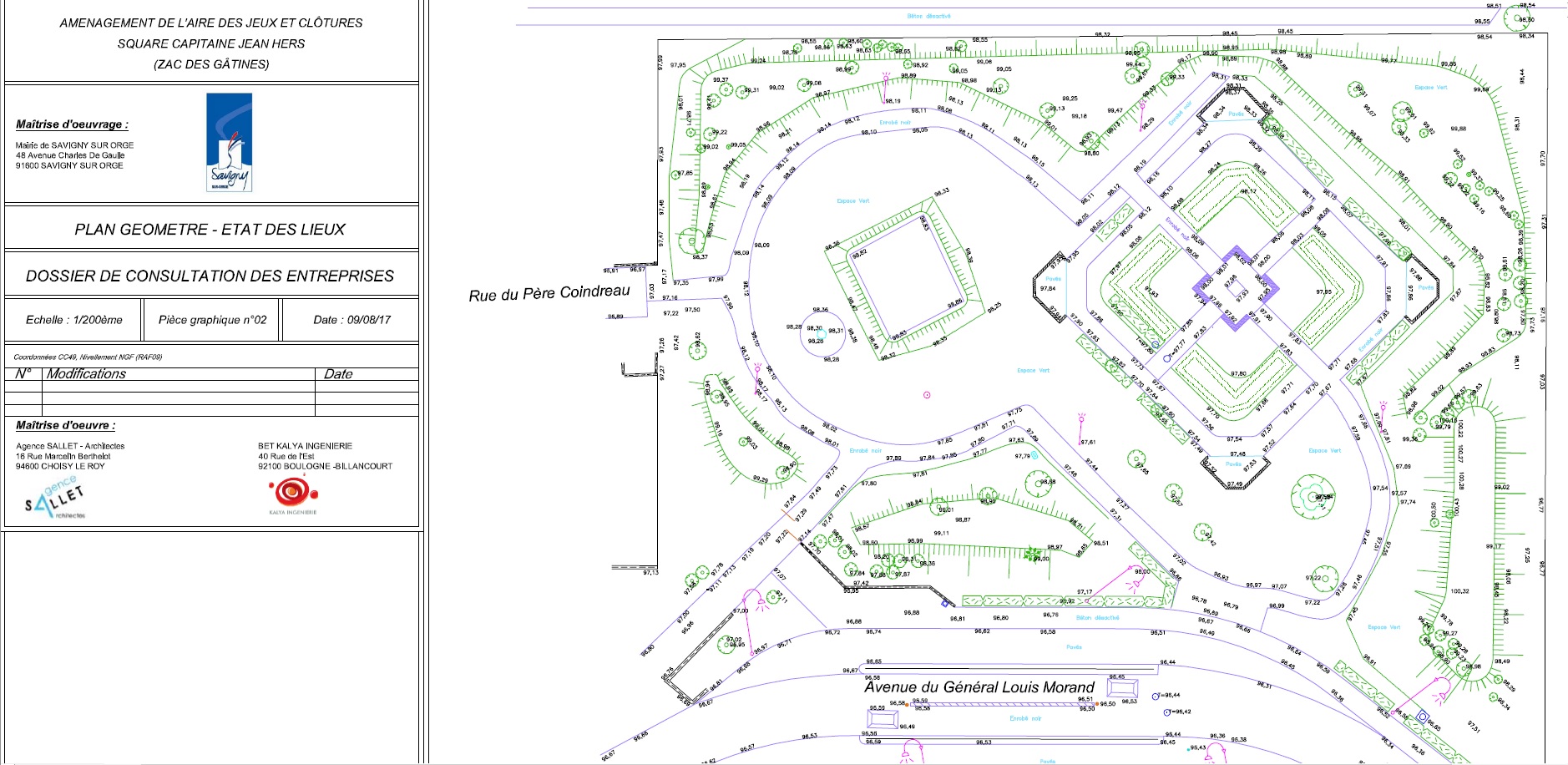The image size is (1568, 765).
Task: Click the Pièce graphique n°02 cell
Action: 212,320
